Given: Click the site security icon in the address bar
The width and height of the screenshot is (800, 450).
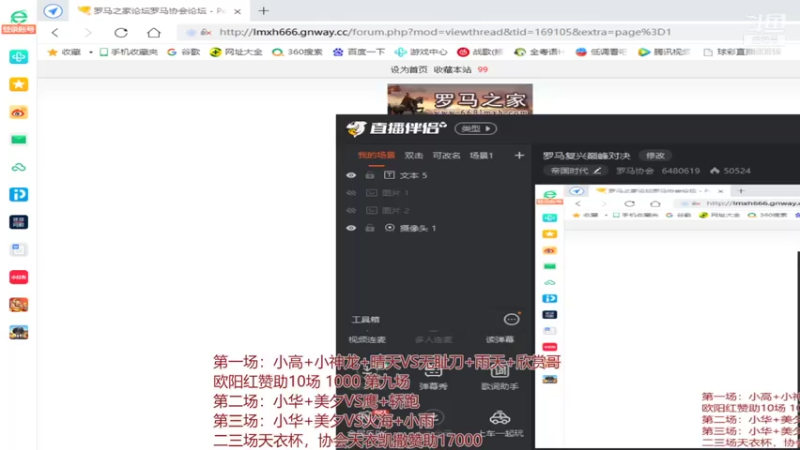Looking at the screenshot, I should (x=206, y=32).
